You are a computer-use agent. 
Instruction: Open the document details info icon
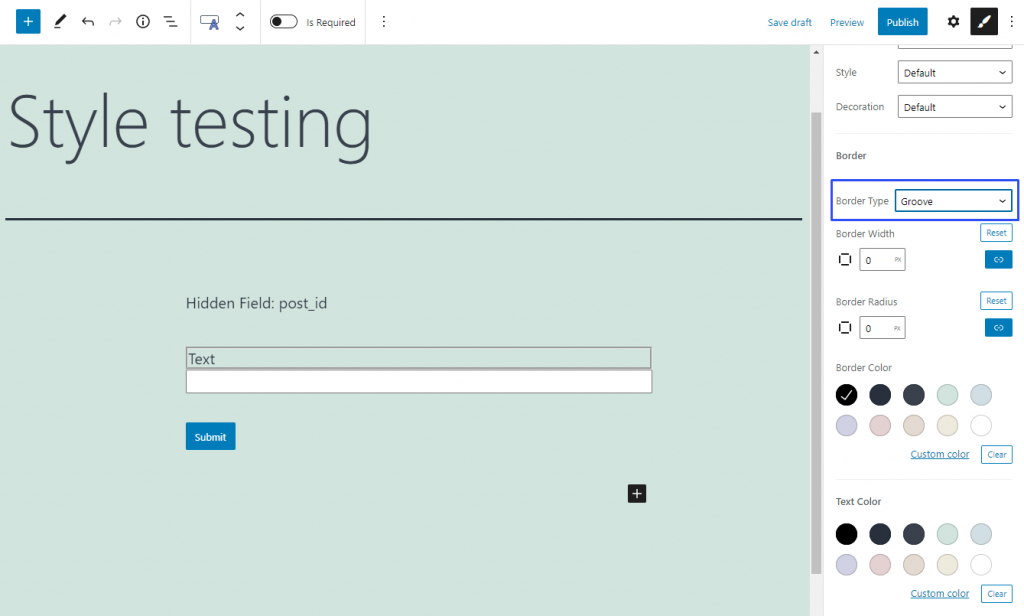coord(142,22)
